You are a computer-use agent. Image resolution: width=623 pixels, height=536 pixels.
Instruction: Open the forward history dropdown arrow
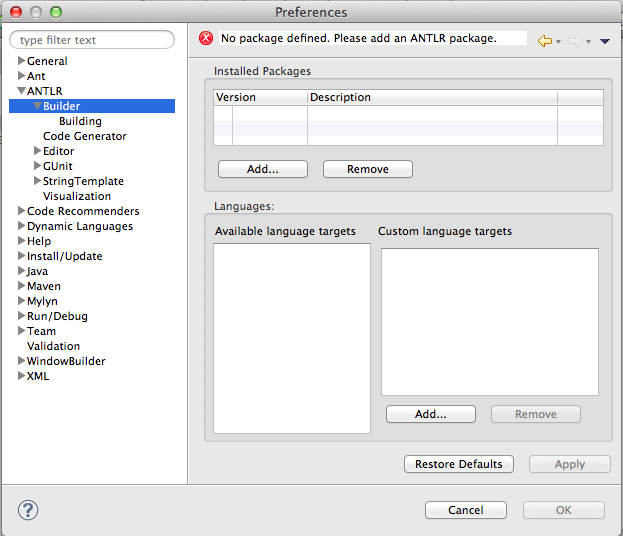pyautogui.click(x=588, y=41)
